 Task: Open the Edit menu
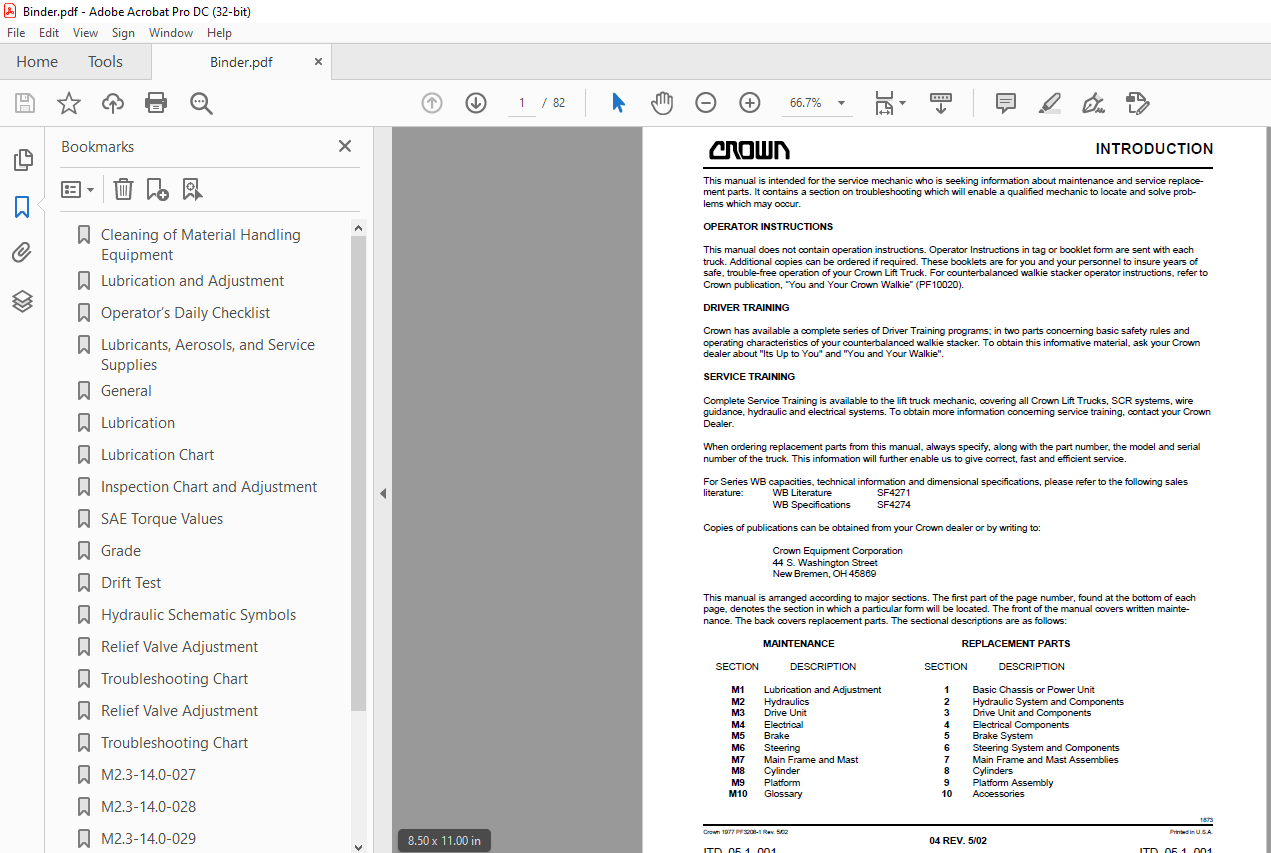[x=49, y=33]
